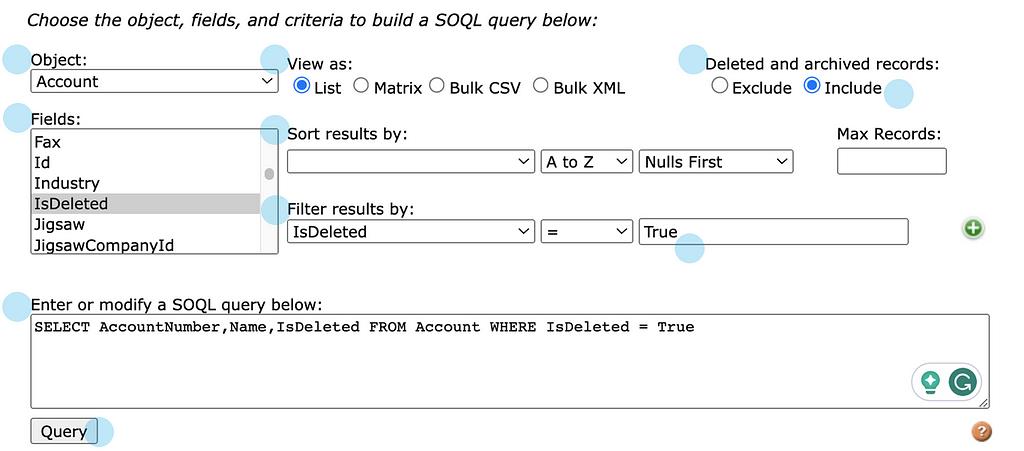The width and height of the screenshot is (1024, 451).
Task: Open the Object dropdown showing Account
Action: coord(154,82)
